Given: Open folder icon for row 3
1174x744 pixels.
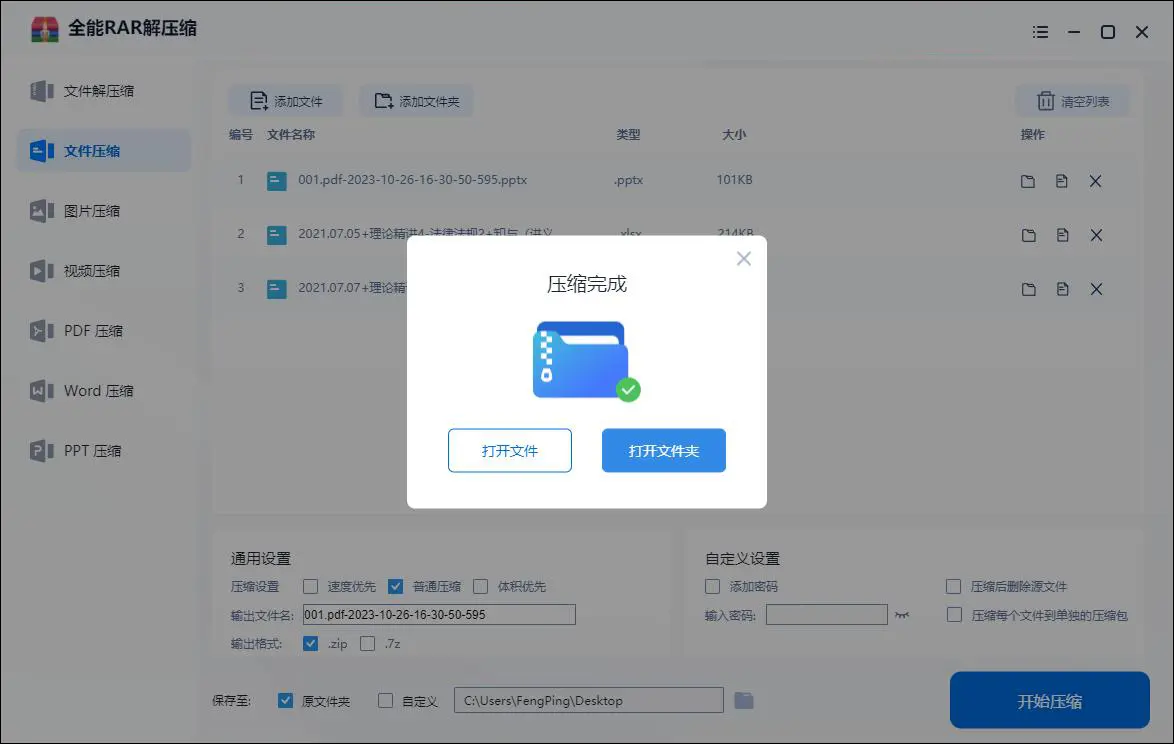Looking at the screenshot, I should coord(1029,289).
